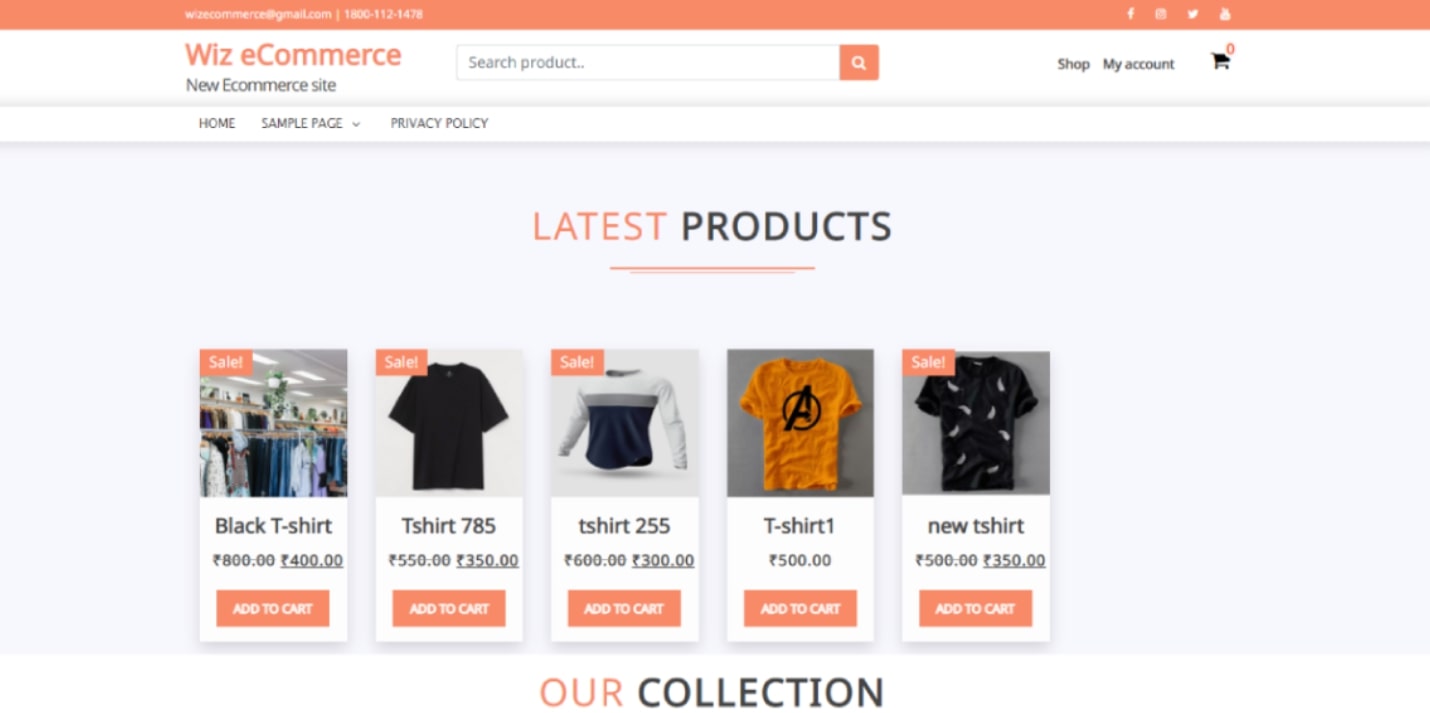Screen dimensions: 1430x713
Task: Open the orange Avengers T-shirt1 thumbnail
Action: pos(800,423)
